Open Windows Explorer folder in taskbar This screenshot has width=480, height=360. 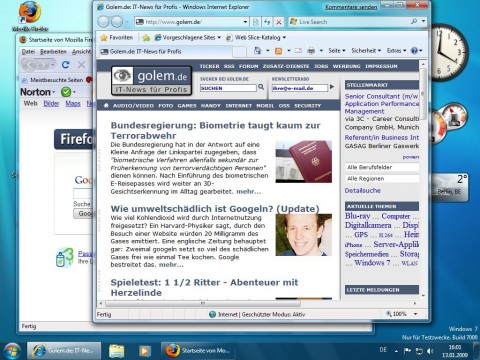pos(116,351)
